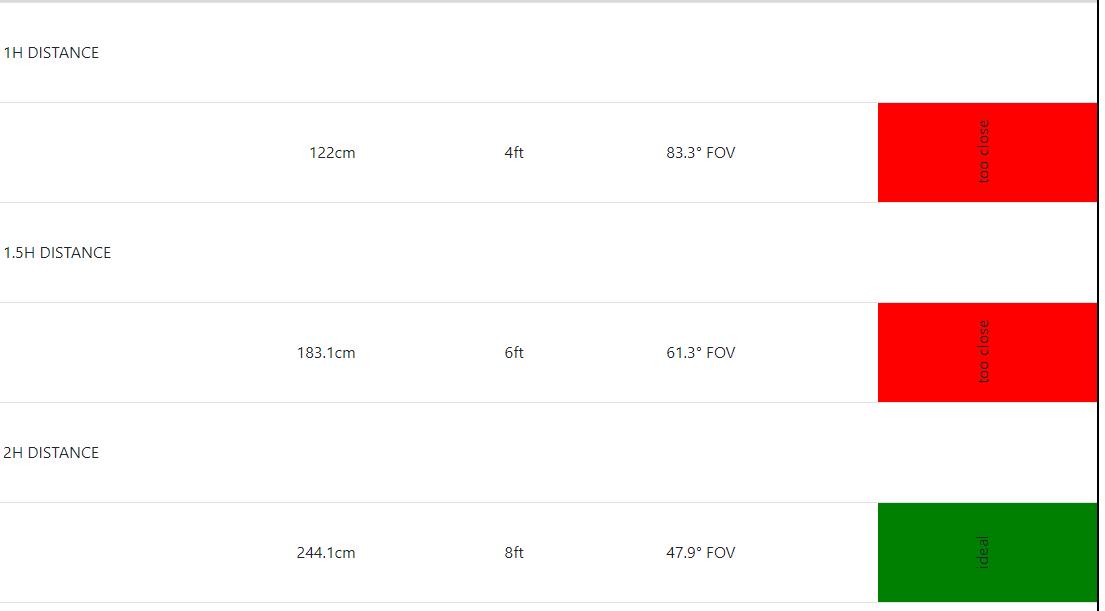This screenshot has width=1105, height=611.
Task: Select the 244.1cm distance value
Action: click(326, 553)
